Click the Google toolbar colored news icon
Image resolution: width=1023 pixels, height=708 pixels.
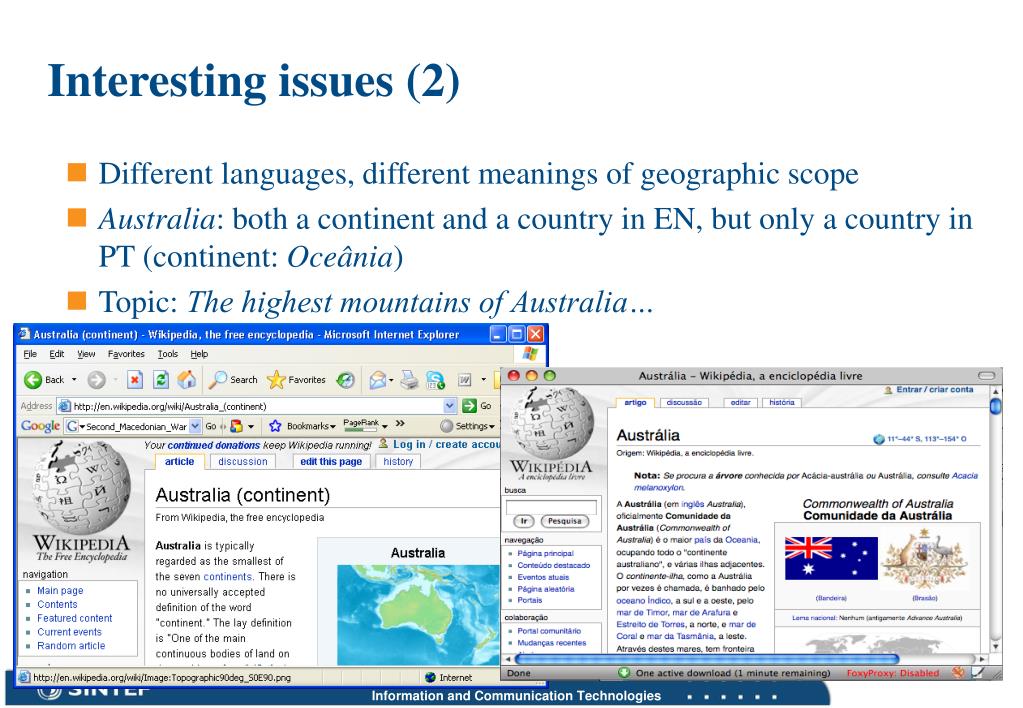(236, 426)
